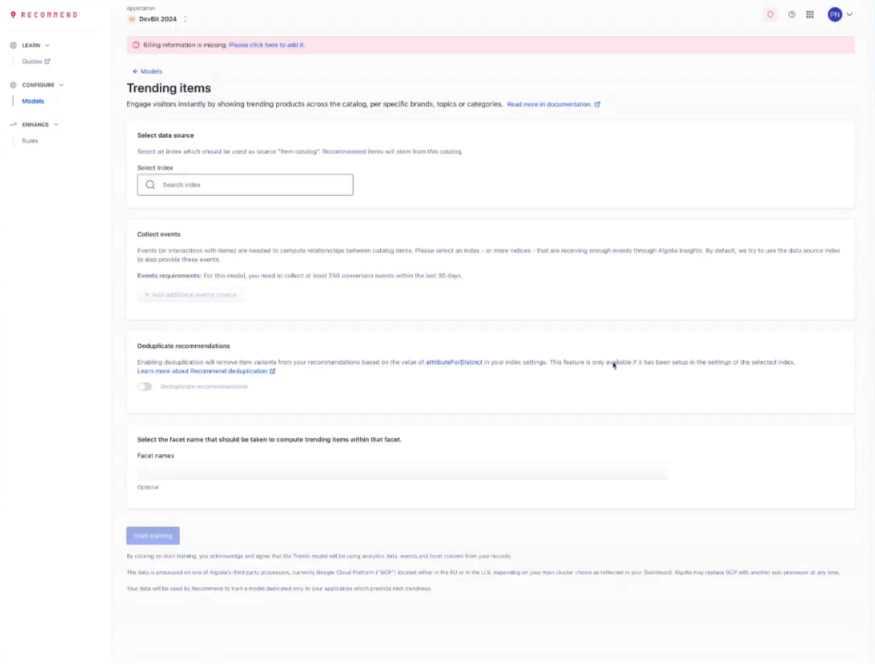Open Rules in the sidebar

pos(30,141)
